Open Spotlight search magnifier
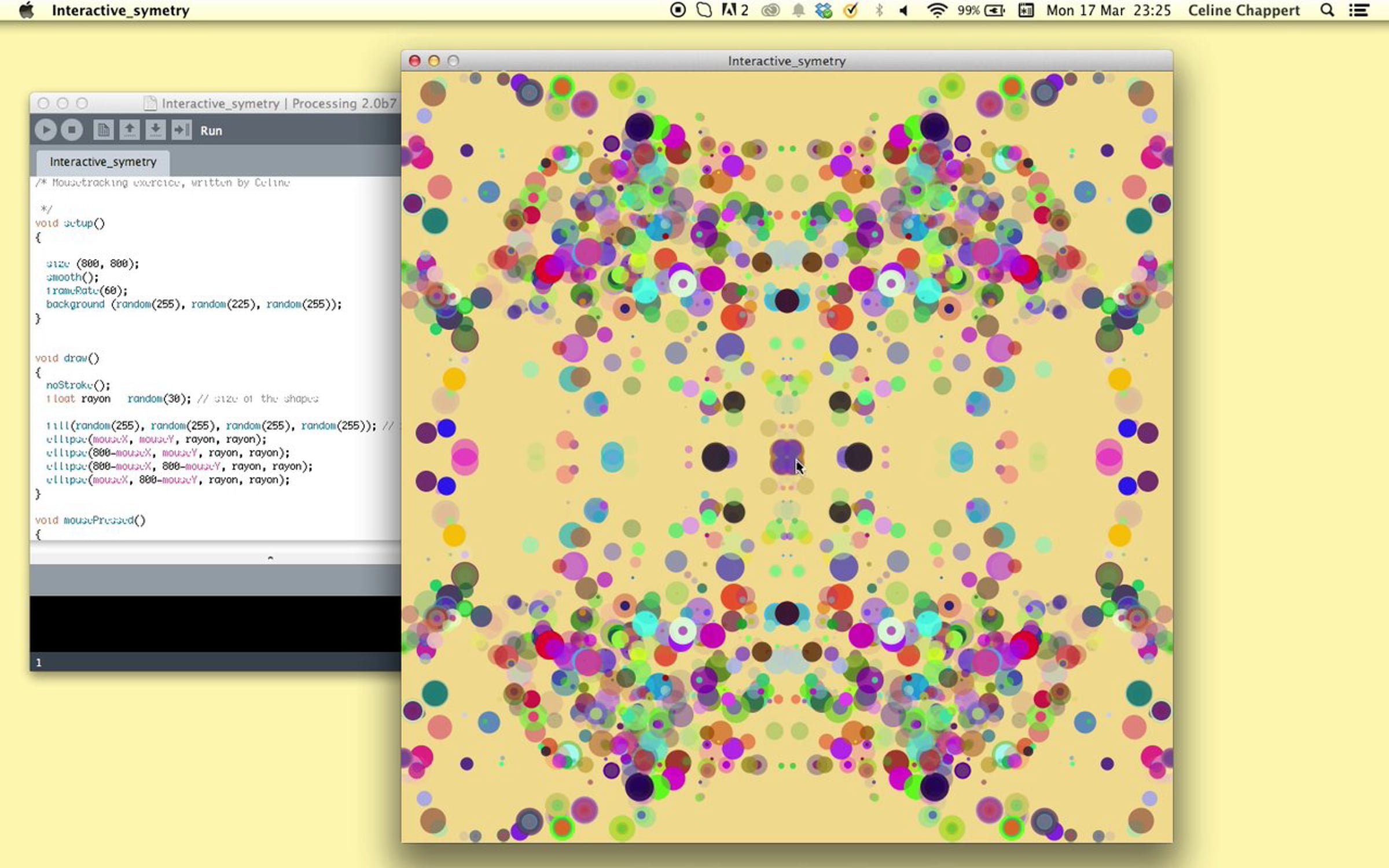This screenshot has width=1389, height=868. (x=1327, y=10)
